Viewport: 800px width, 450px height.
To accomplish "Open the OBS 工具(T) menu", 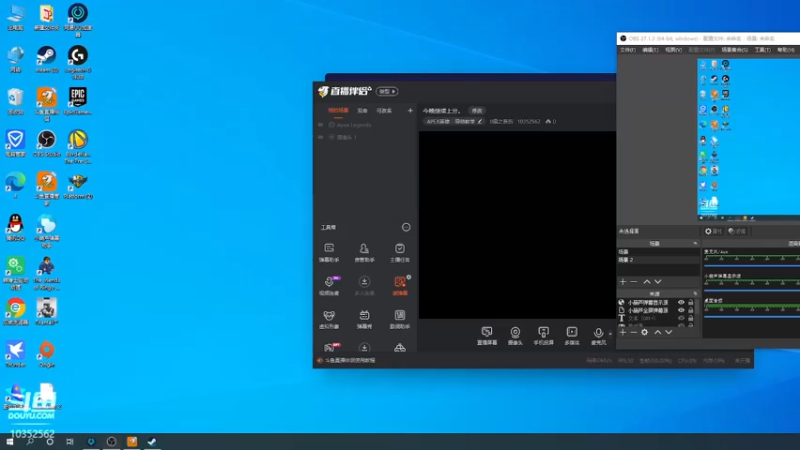I will 763,50.
